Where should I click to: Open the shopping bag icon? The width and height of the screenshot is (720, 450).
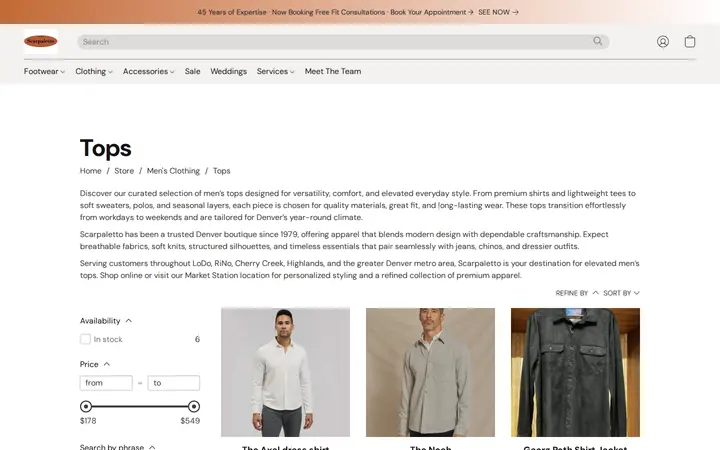click(x=690, y=41)
